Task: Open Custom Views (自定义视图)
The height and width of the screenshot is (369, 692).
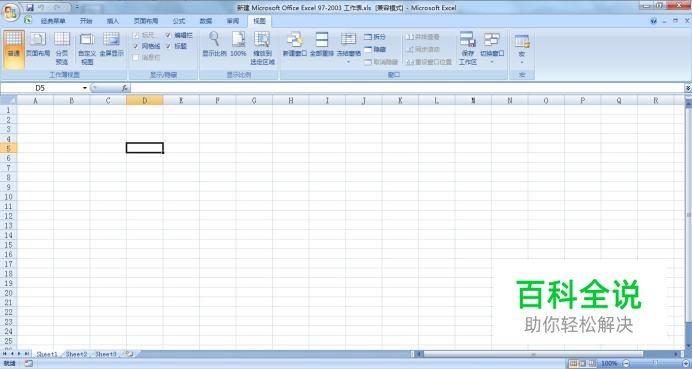Action: pyautogui.click(x=87, y=48)
